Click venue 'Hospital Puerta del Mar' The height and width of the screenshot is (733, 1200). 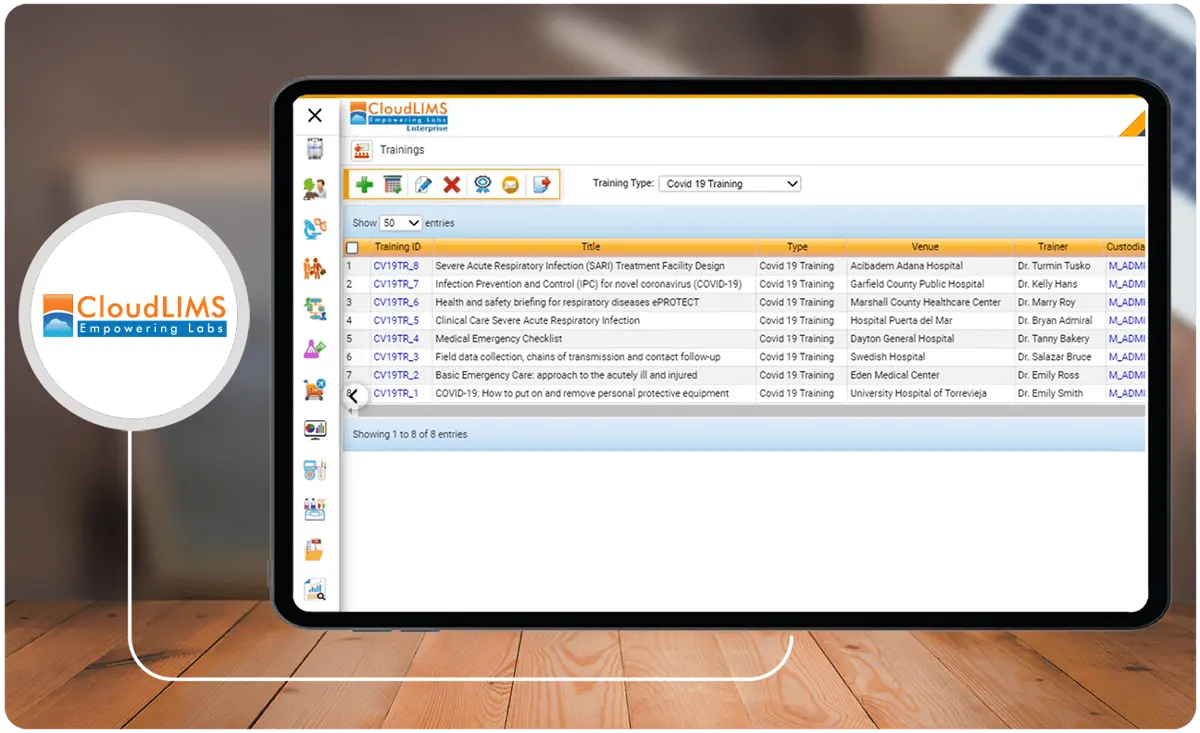point(901,320)
